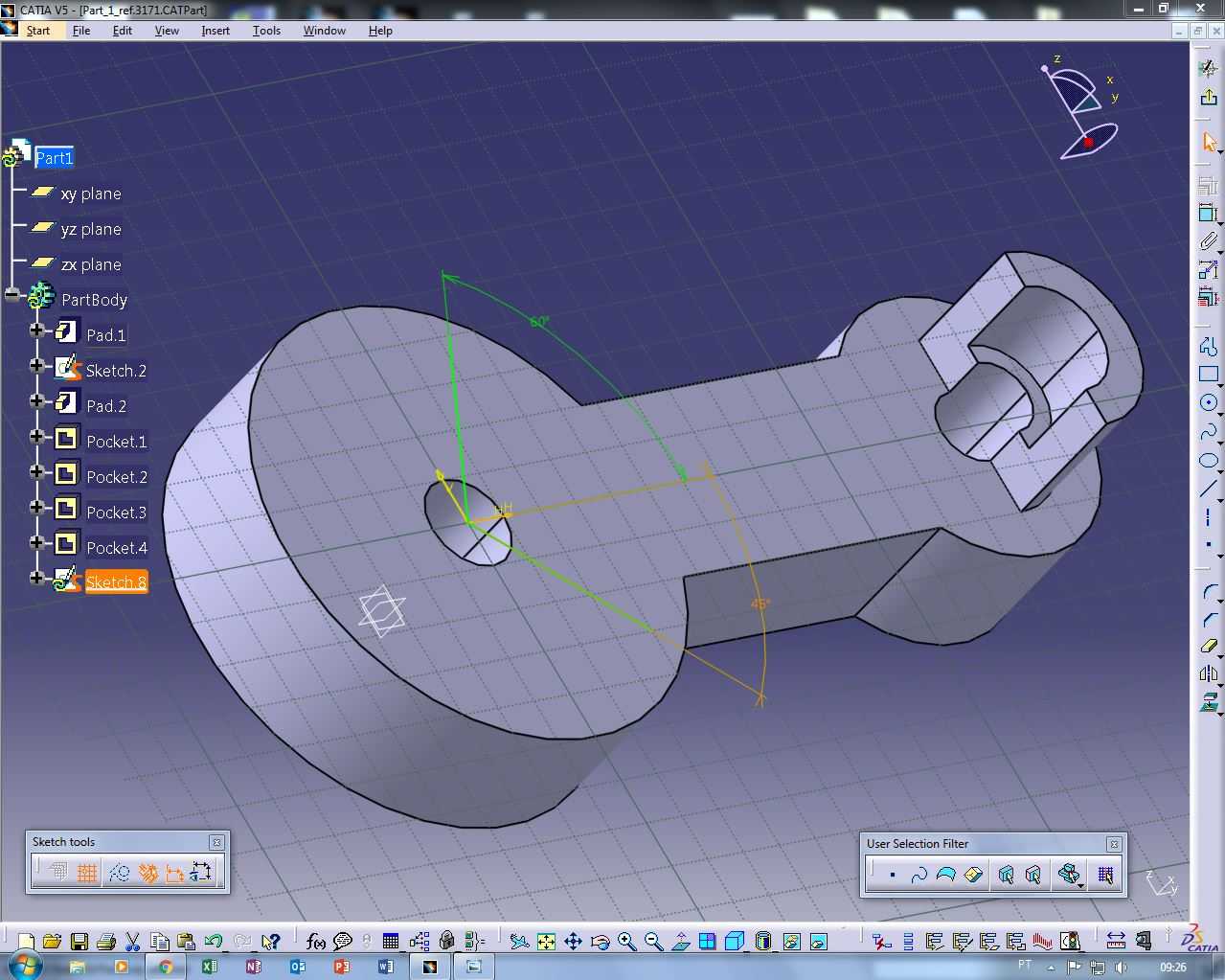The image size is (1225, 980).
Task: Click the Open file folder icon
Action: pos(52,942)
